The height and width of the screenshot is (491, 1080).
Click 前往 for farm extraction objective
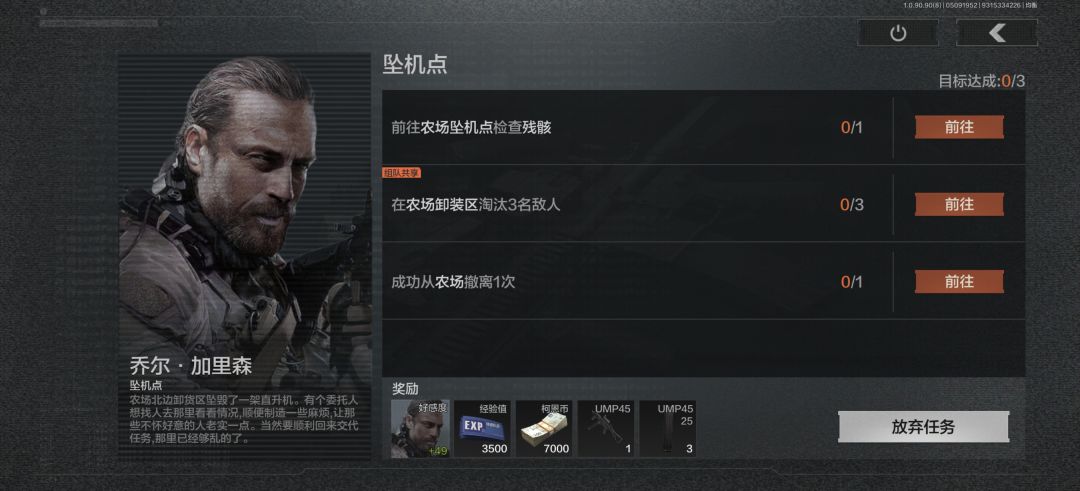[x=959, y=282]
